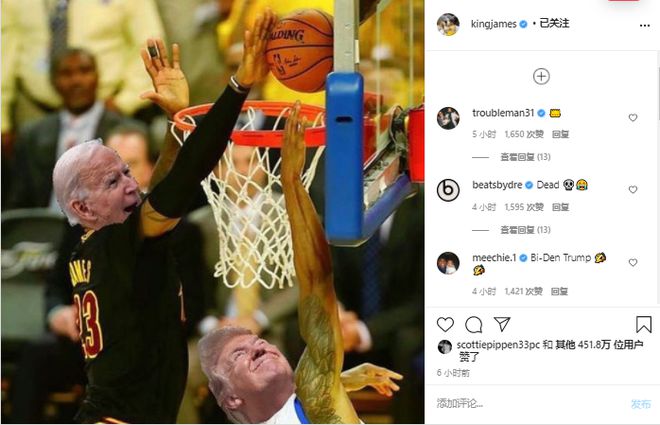Open comments with the speech bubble icon
Image resolution: width=660 pixels, height=425 pixels.
click(474, 324)
